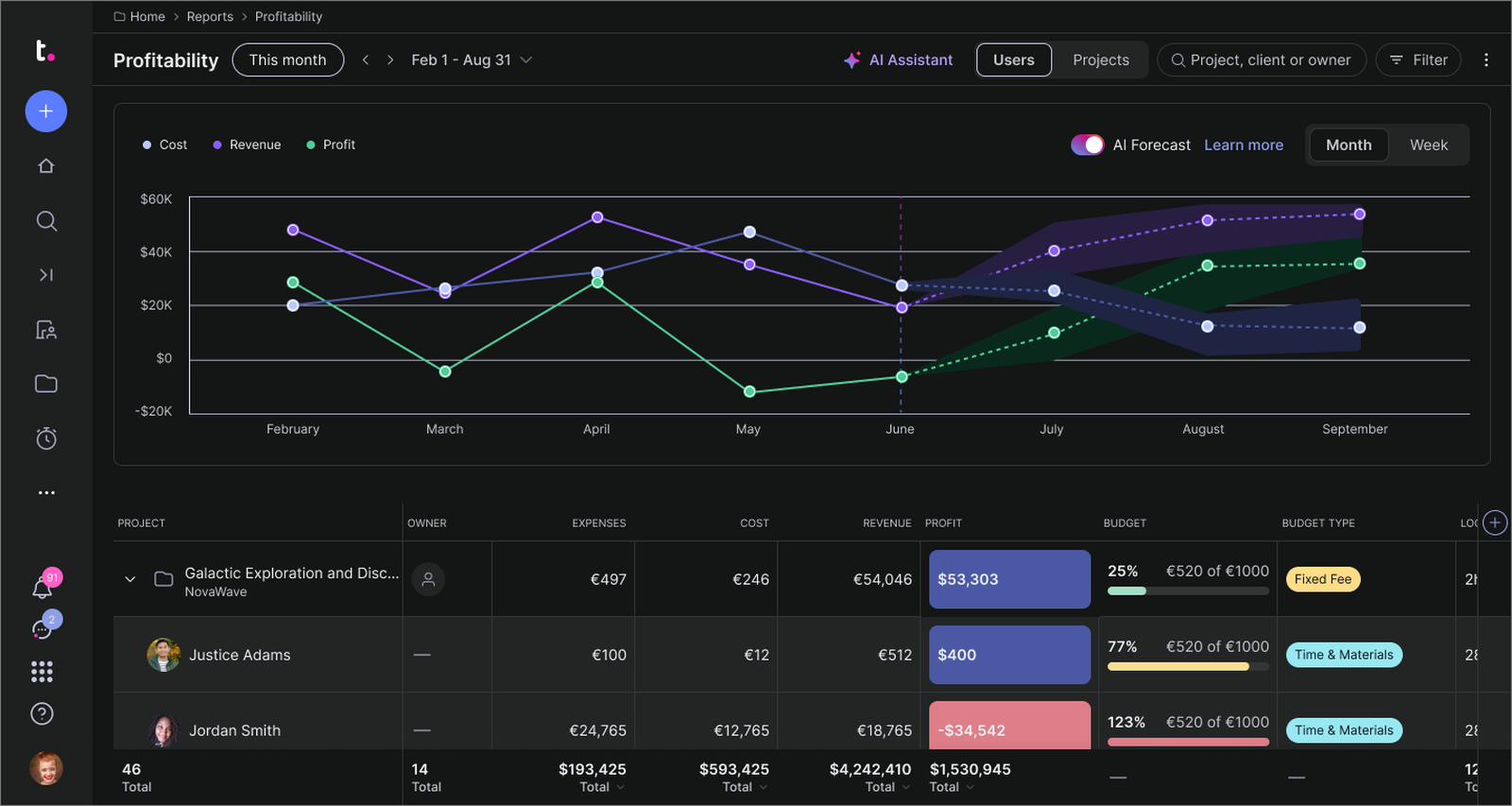The height and width of the screenshot is (806, 1512).
Task: Open the Feb 1 - Aug 31 date dropdown
Action: point(472,60)
